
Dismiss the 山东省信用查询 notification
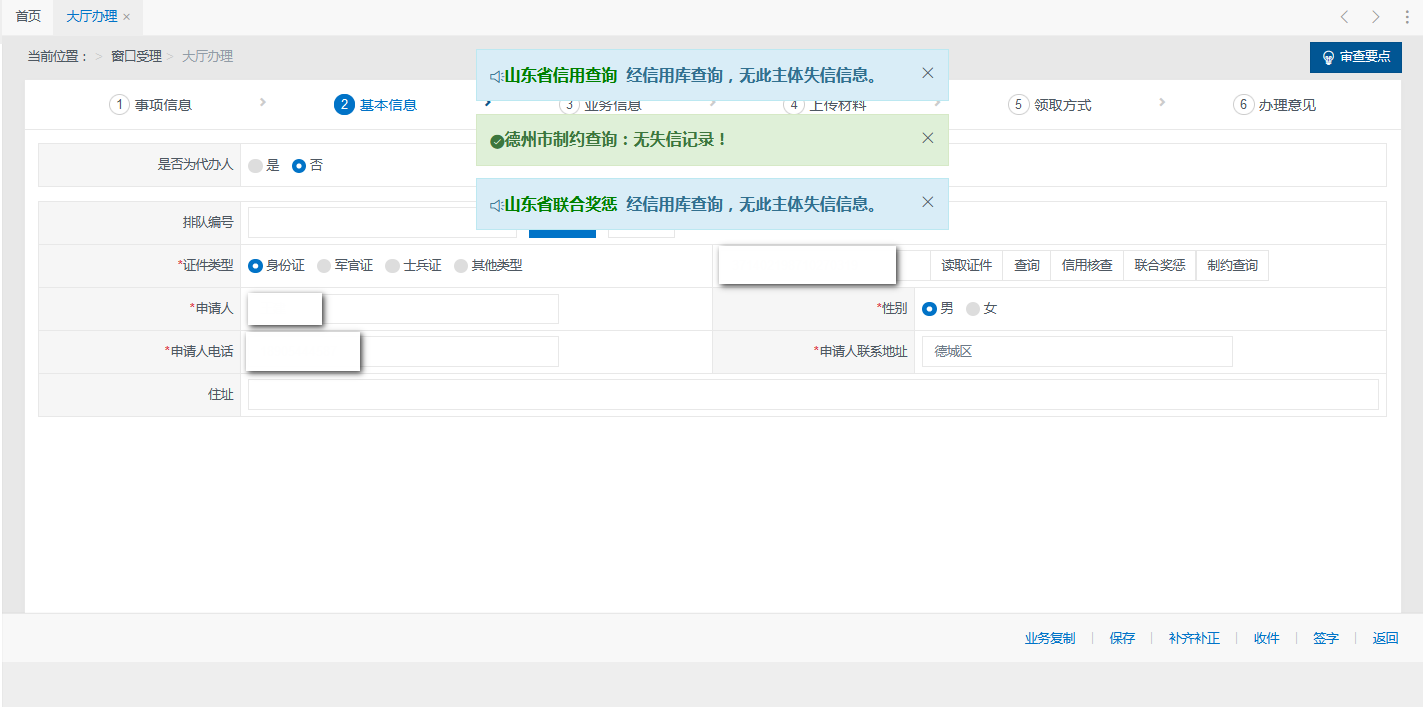[x=927, y=73]
